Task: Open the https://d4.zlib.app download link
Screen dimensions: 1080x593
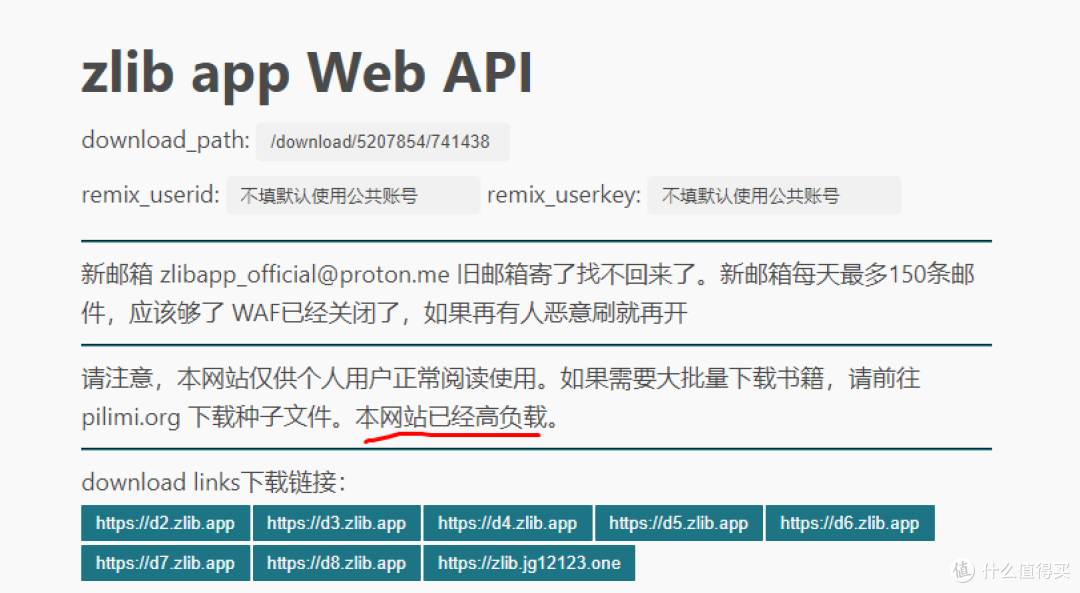Action: click(508, 523)
